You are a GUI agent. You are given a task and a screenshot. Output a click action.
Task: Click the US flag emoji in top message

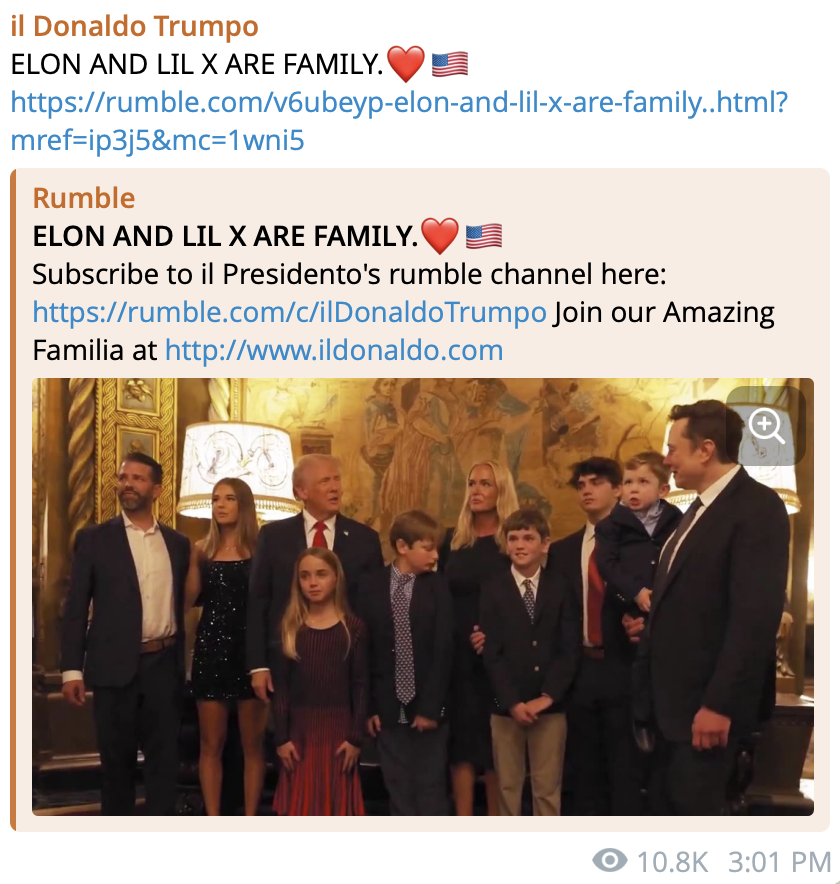[x=450, y=65]
